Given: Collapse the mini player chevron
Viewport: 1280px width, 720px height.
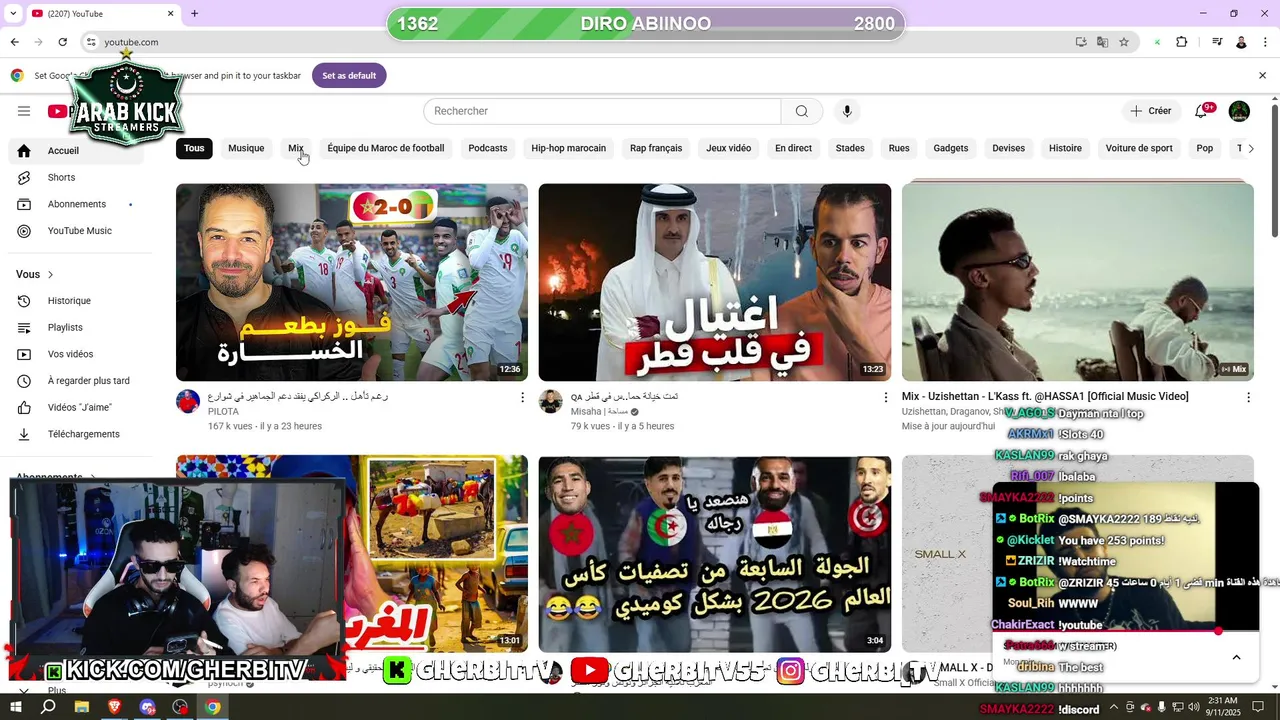Looking at the screenshot, I should (1236, 657).
